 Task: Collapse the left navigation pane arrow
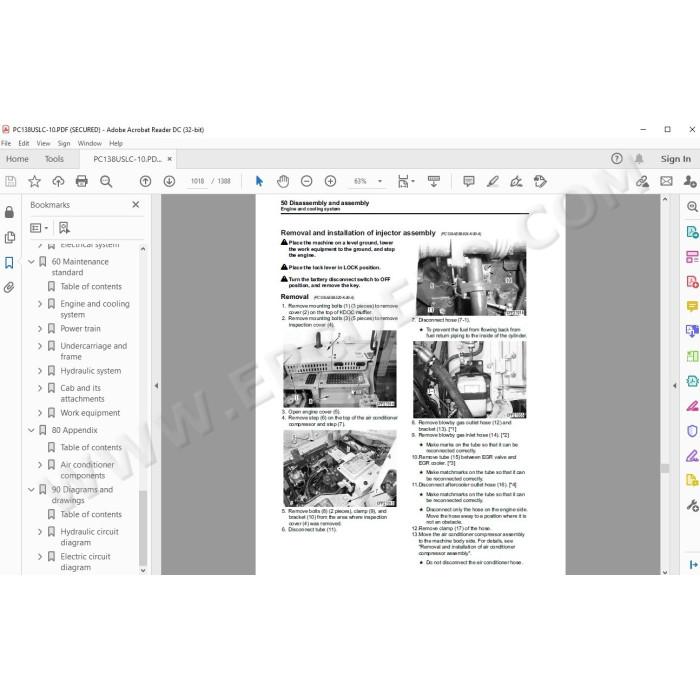[156, 385]
